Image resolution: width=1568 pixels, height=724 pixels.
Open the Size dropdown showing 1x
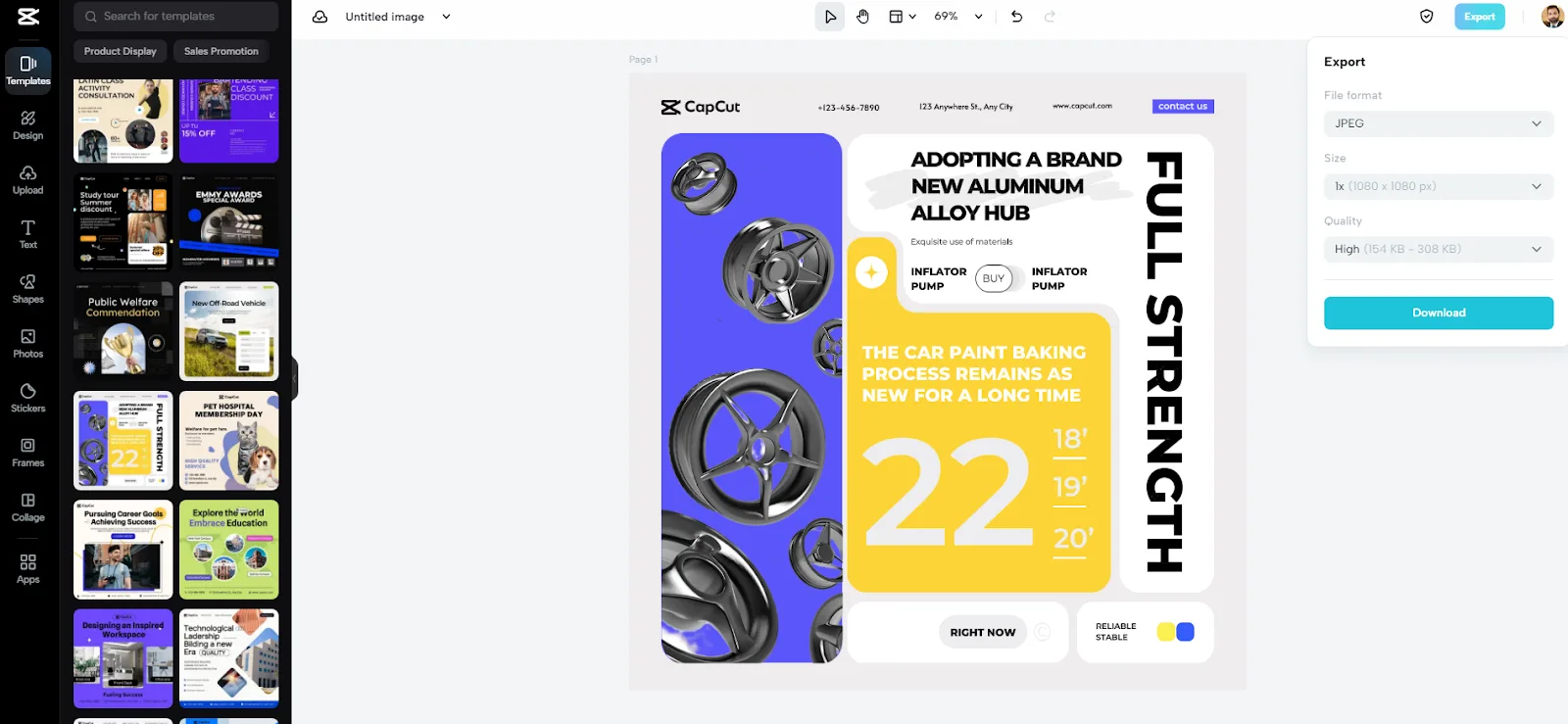[x=1438, y=186]
